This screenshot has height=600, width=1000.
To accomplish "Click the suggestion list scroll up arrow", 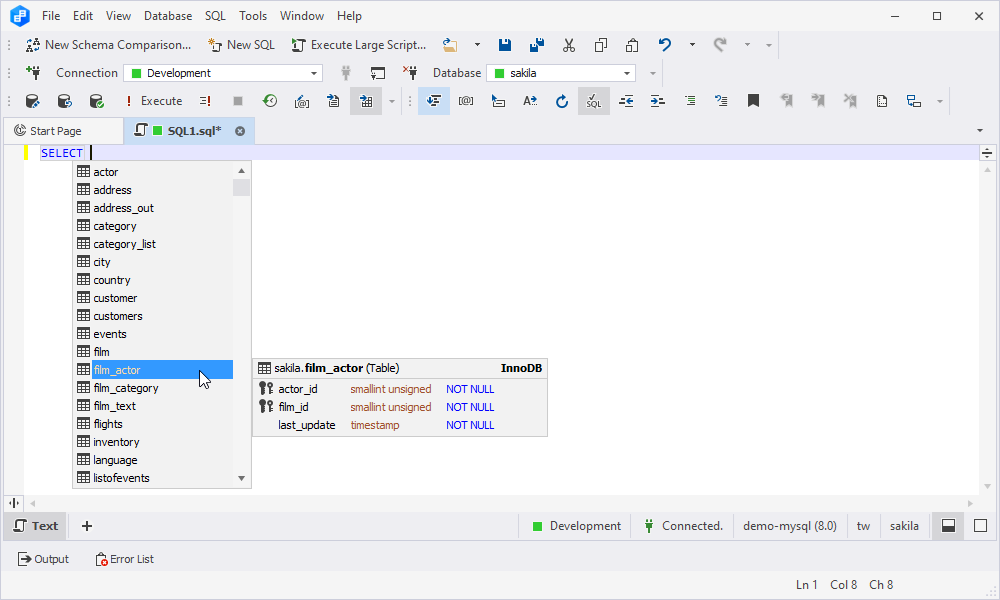I will point(241,170).
